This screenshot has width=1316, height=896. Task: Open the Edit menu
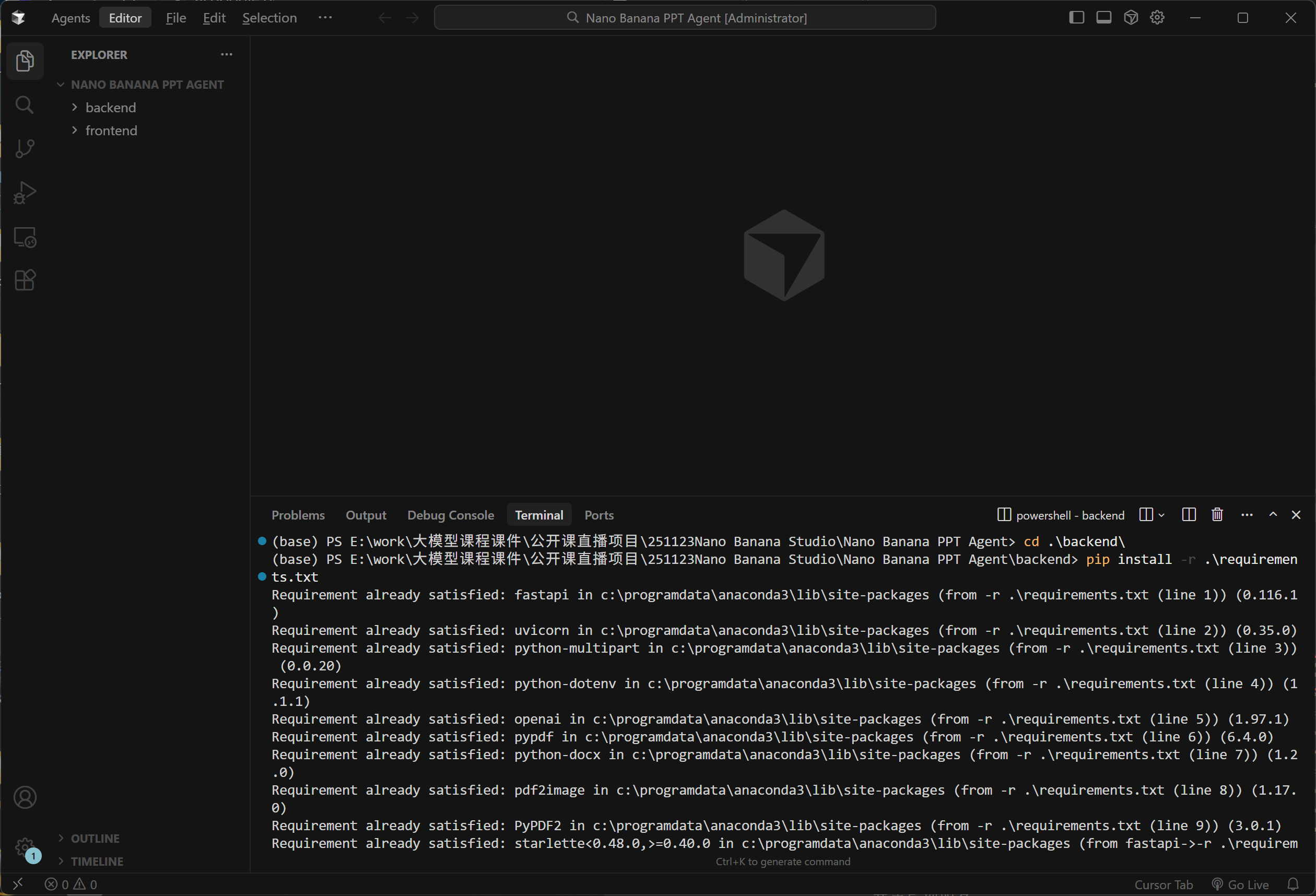click(214, 18)
